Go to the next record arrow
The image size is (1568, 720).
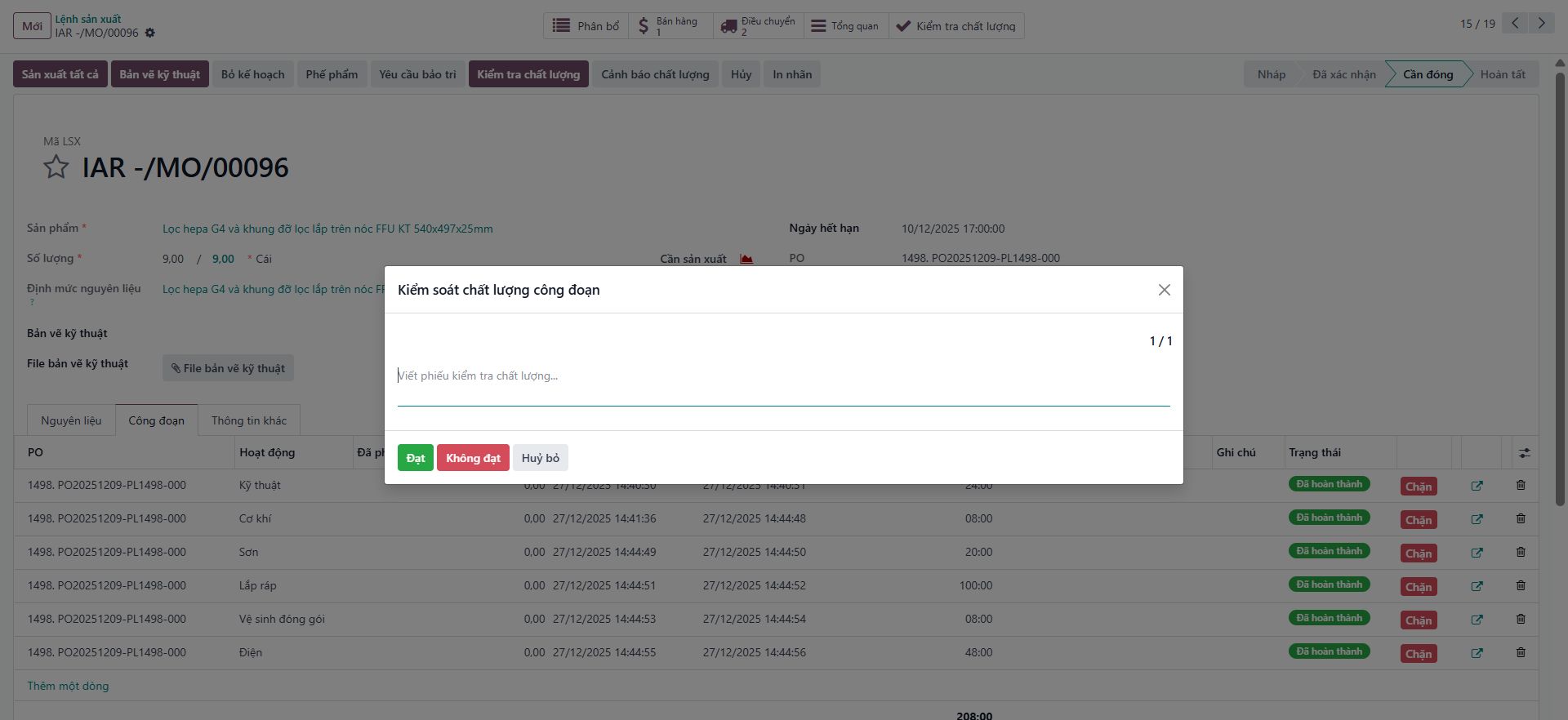point(1541,23)
